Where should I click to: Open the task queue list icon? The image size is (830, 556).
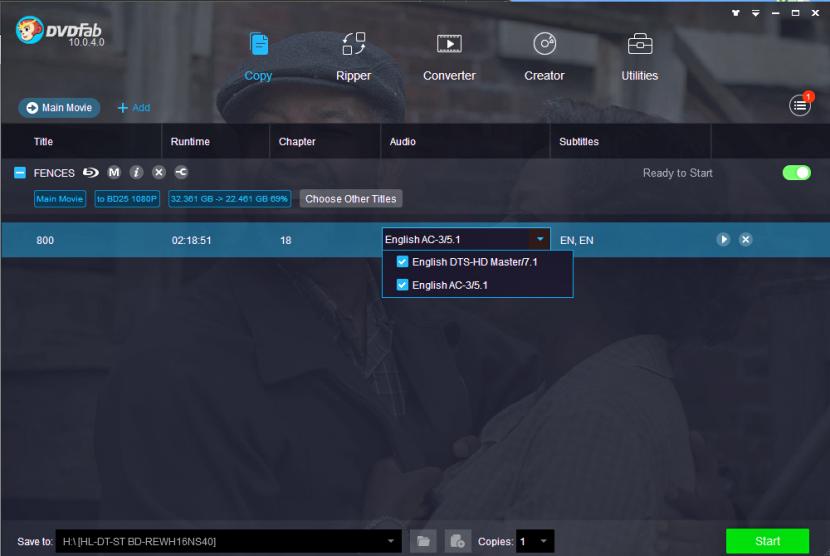point(800,106)
